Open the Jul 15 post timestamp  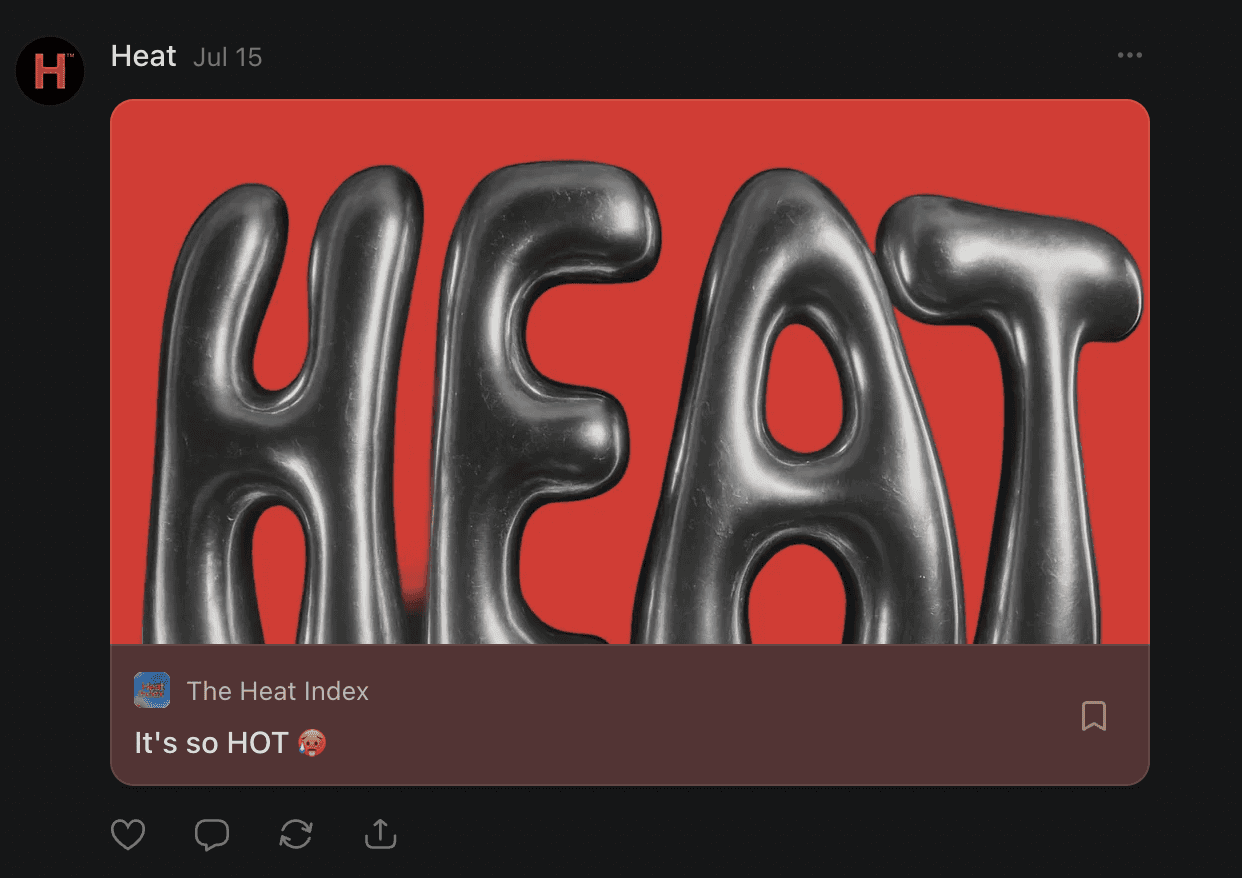click(x=228, y=57)
